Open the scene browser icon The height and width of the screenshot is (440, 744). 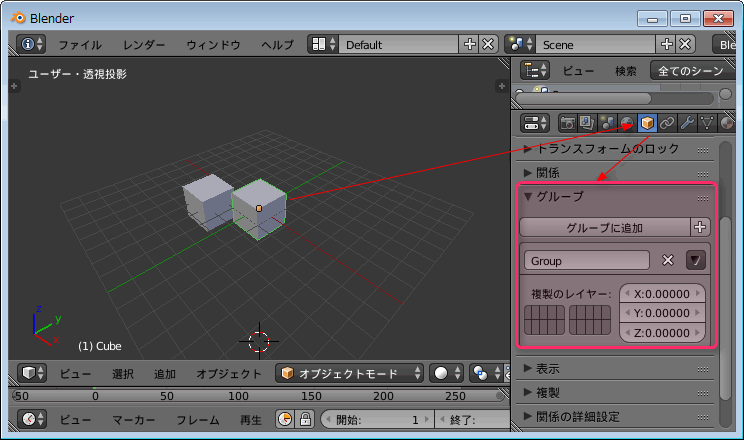tap(520, 44)
